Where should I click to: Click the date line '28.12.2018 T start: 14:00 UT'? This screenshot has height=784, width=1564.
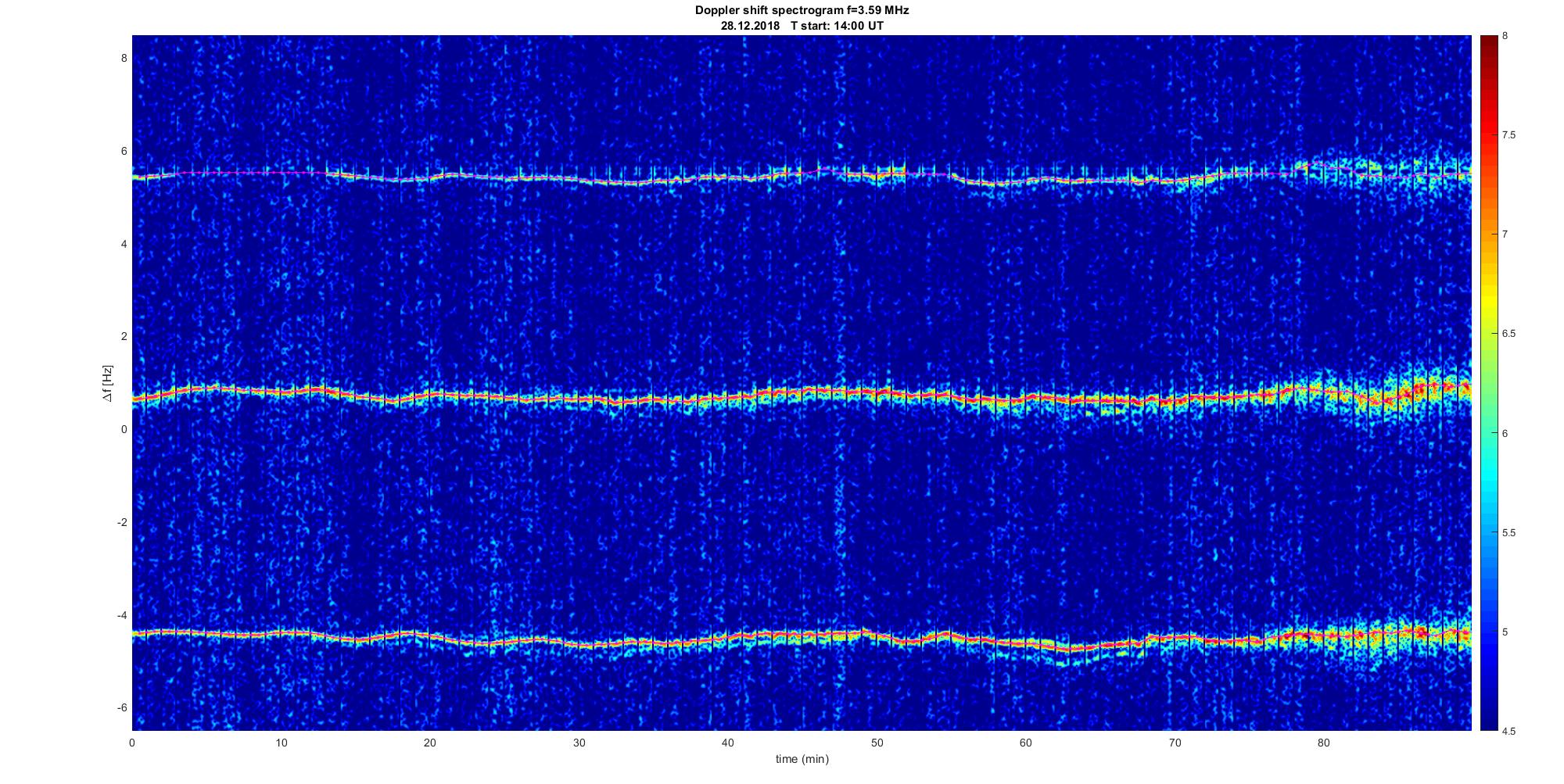click(802, 26)
